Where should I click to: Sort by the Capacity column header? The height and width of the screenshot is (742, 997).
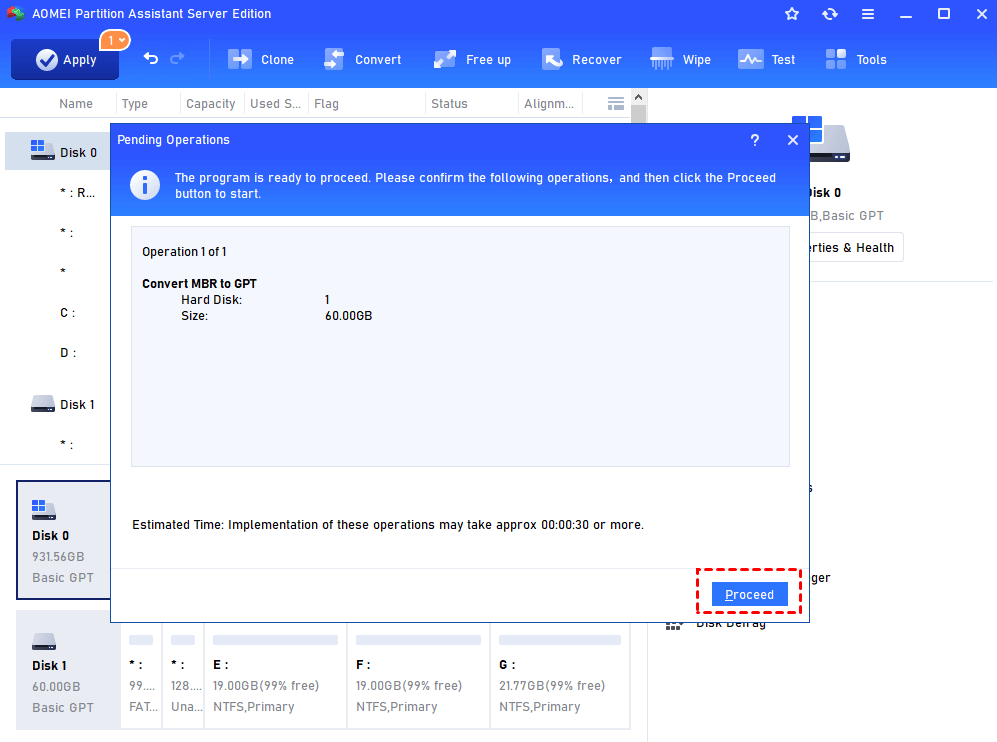click(210, 104)
